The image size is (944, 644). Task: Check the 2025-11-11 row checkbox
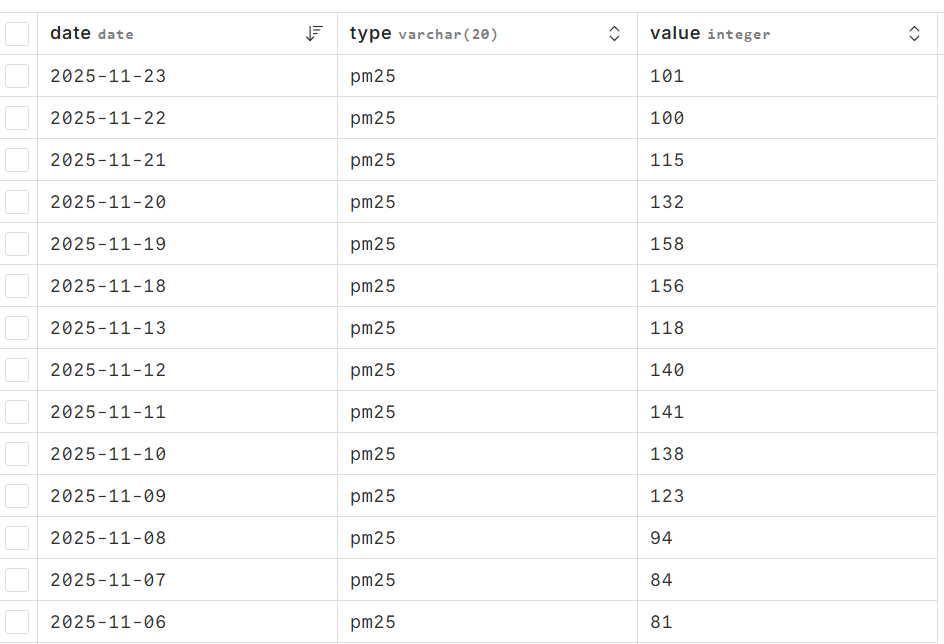pyautogui.click(x=17, y=412)
